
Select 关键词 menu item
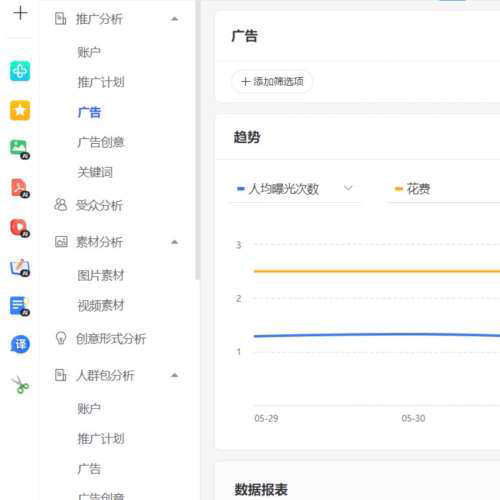[95, 172]
